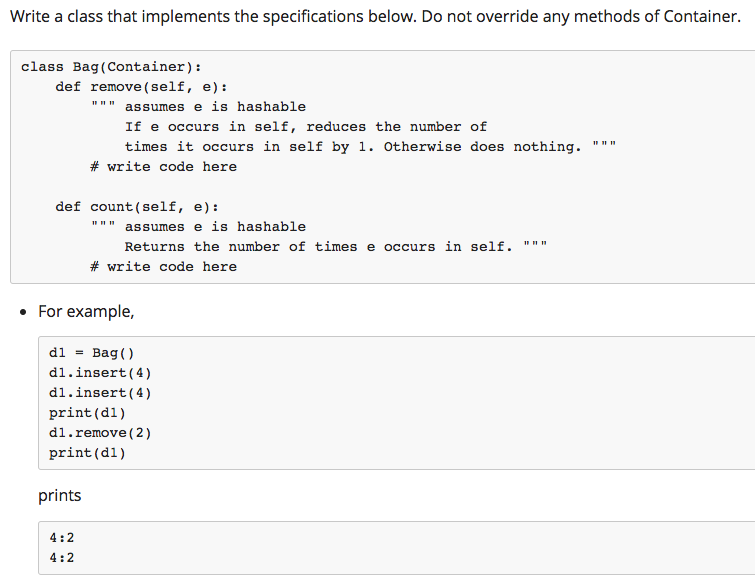Image resolution: width=755 pixels, height=582 pixels.
Task: Click the 'd1 = Bag()' example line
Action: click(91, 352)
